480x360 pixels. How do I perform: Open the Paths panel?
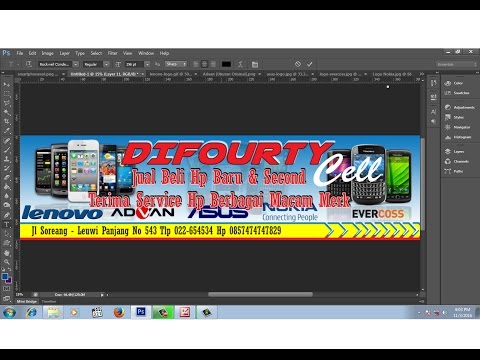(x=458, y=171)
